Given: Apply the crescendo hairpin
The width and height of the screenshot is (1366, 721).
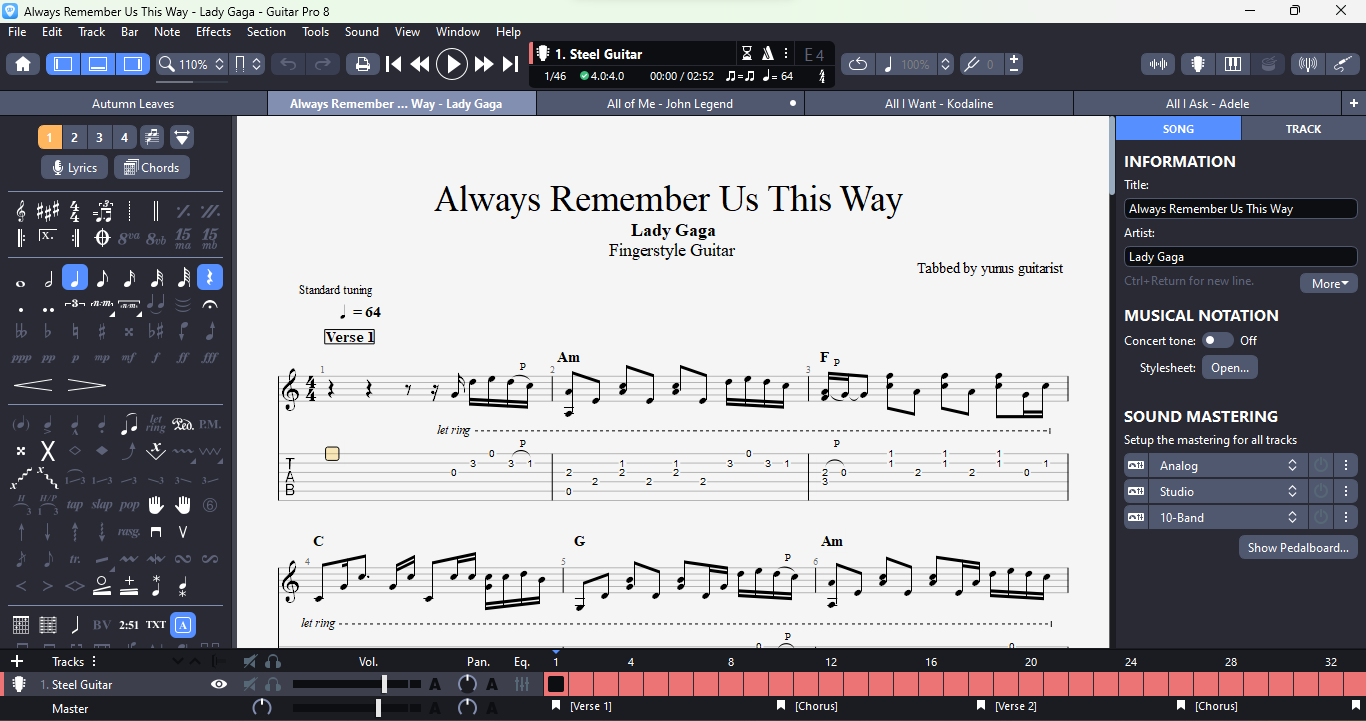Looking at the screenshot, I should pos(33,385).
